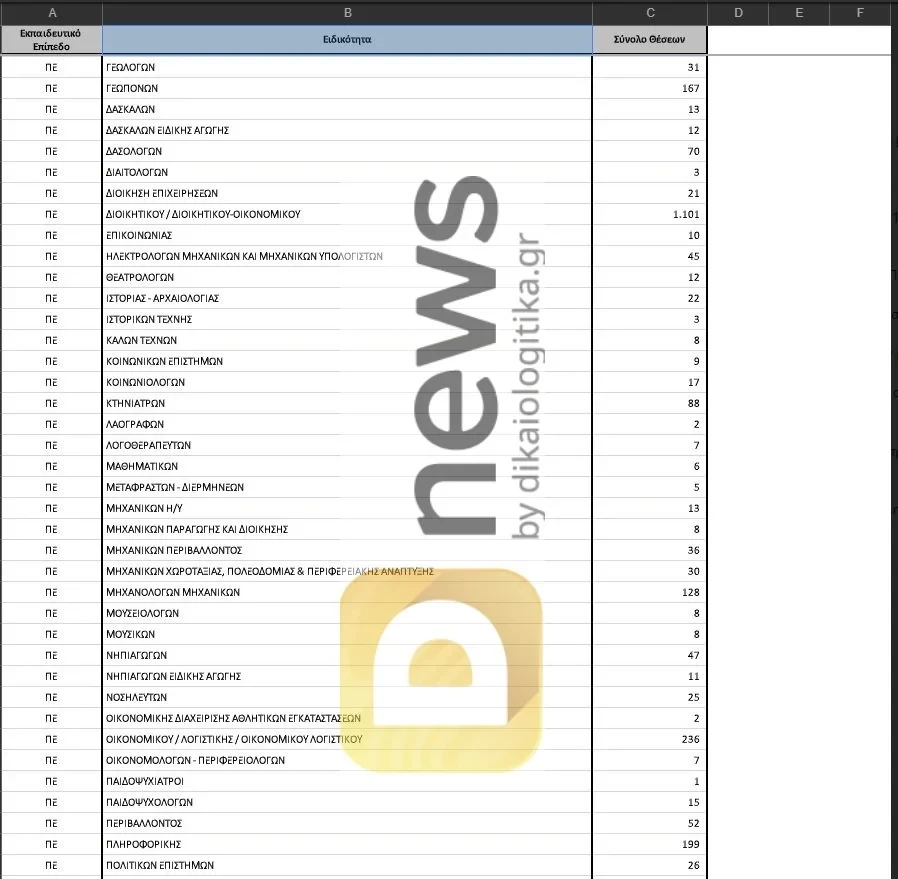Click the cell showing 236 positions
898x879 pixels.
tap(650, 739)
